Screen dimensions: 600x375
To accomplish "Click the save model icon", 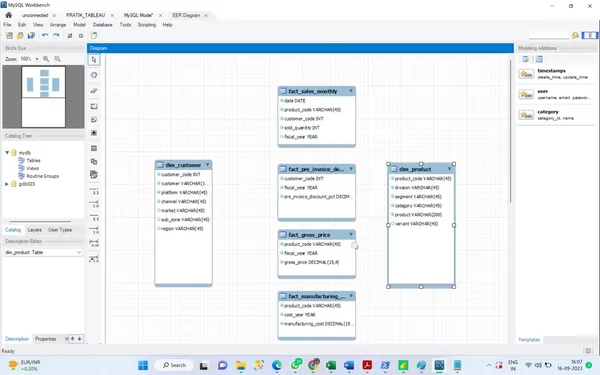I will [31, 36].
